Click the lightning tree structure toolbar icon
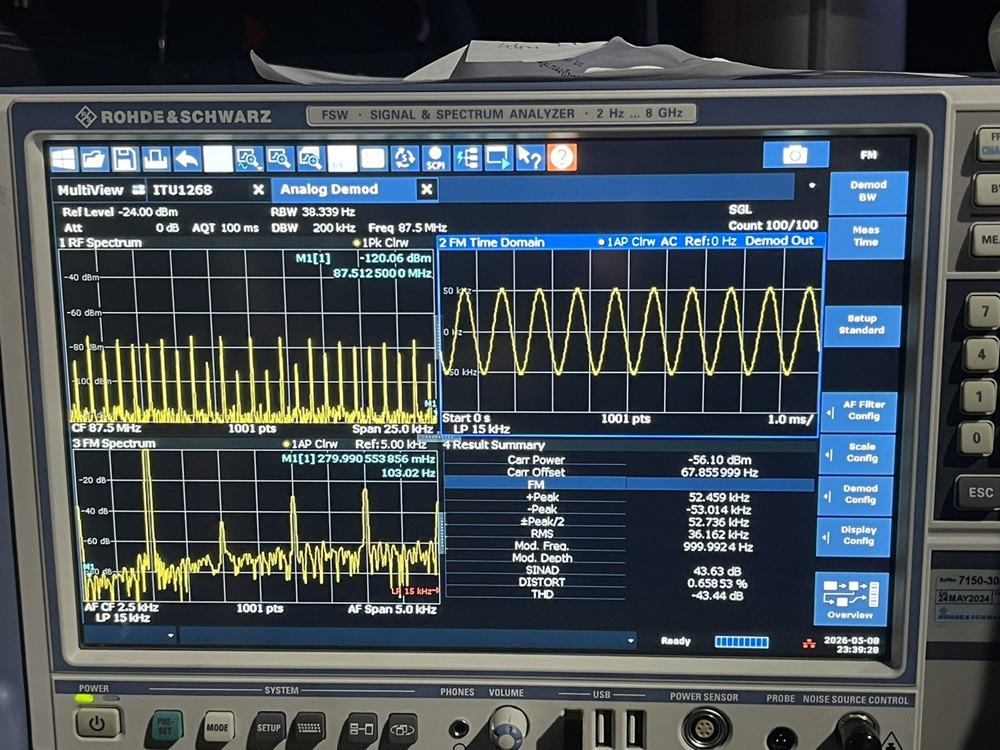 click(x=467, y=158)
